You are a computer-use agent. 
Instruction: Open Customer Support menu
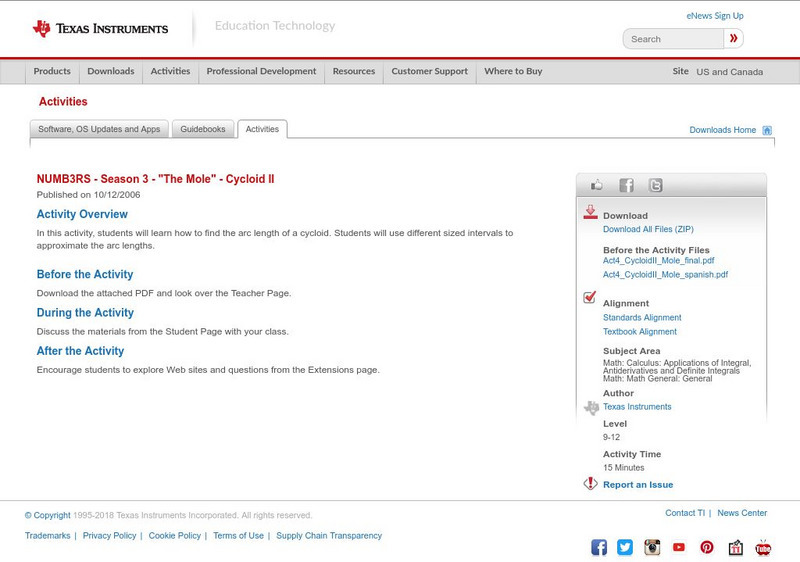[x=430, y=71]
